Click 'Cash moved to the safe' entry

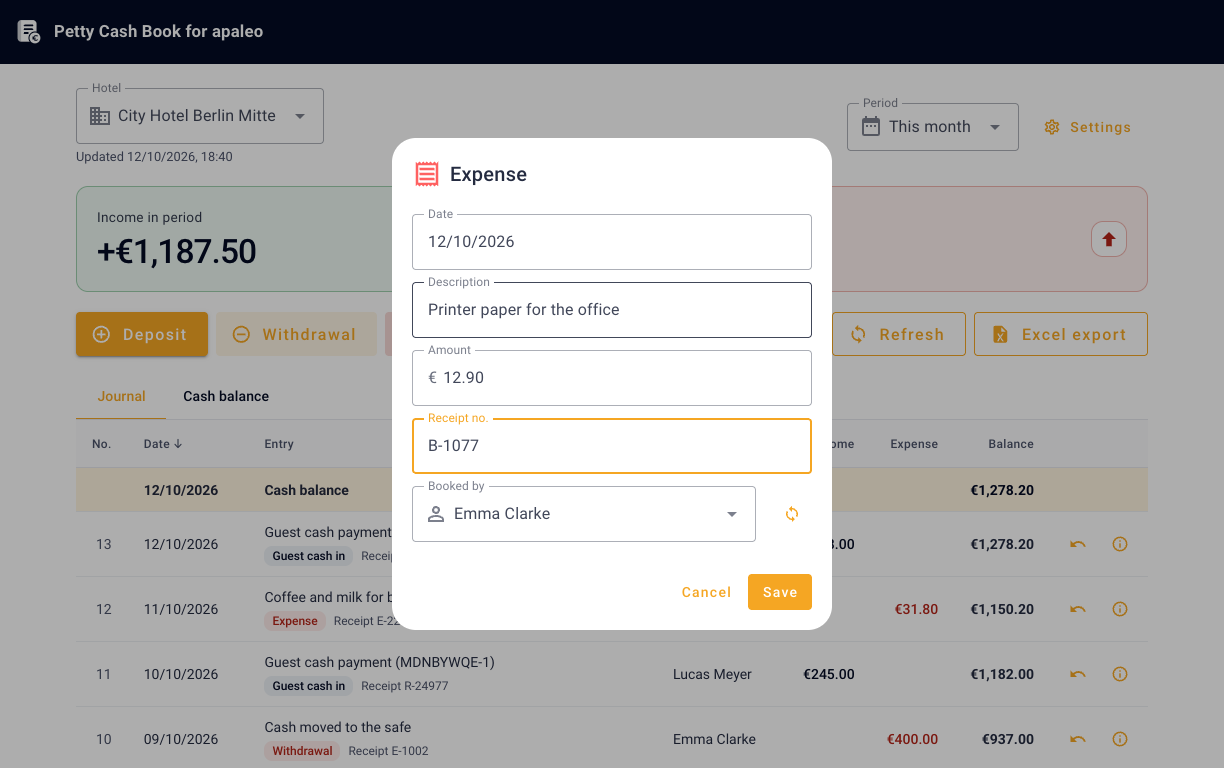pyautogui.click(x=338, y=727)
